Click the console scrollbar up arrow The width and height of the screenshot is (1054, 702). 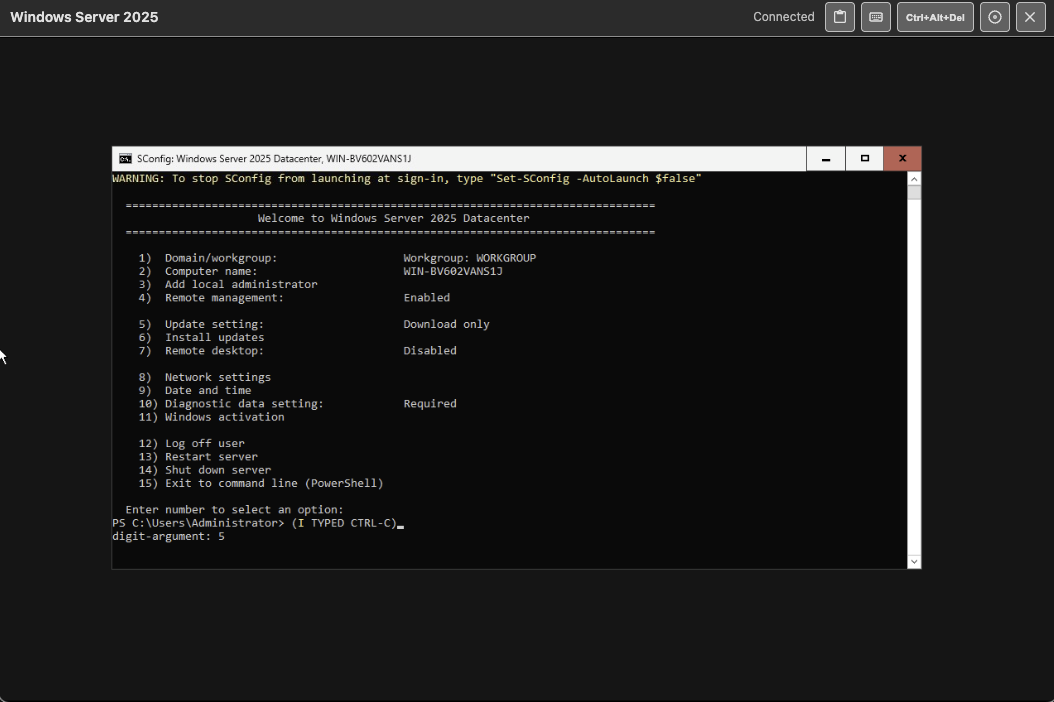coord(914,179)
